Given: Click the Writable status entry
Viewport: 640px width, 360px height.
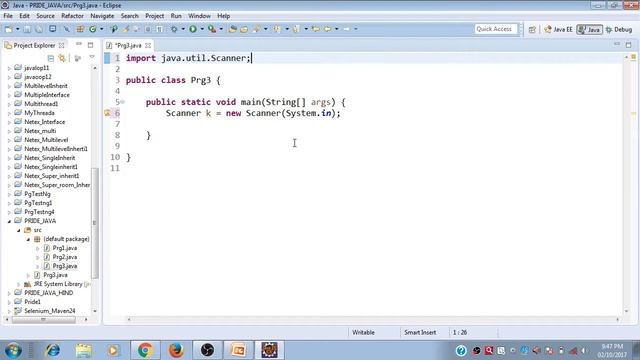Looking at the screenshot, I should [363, 333].
